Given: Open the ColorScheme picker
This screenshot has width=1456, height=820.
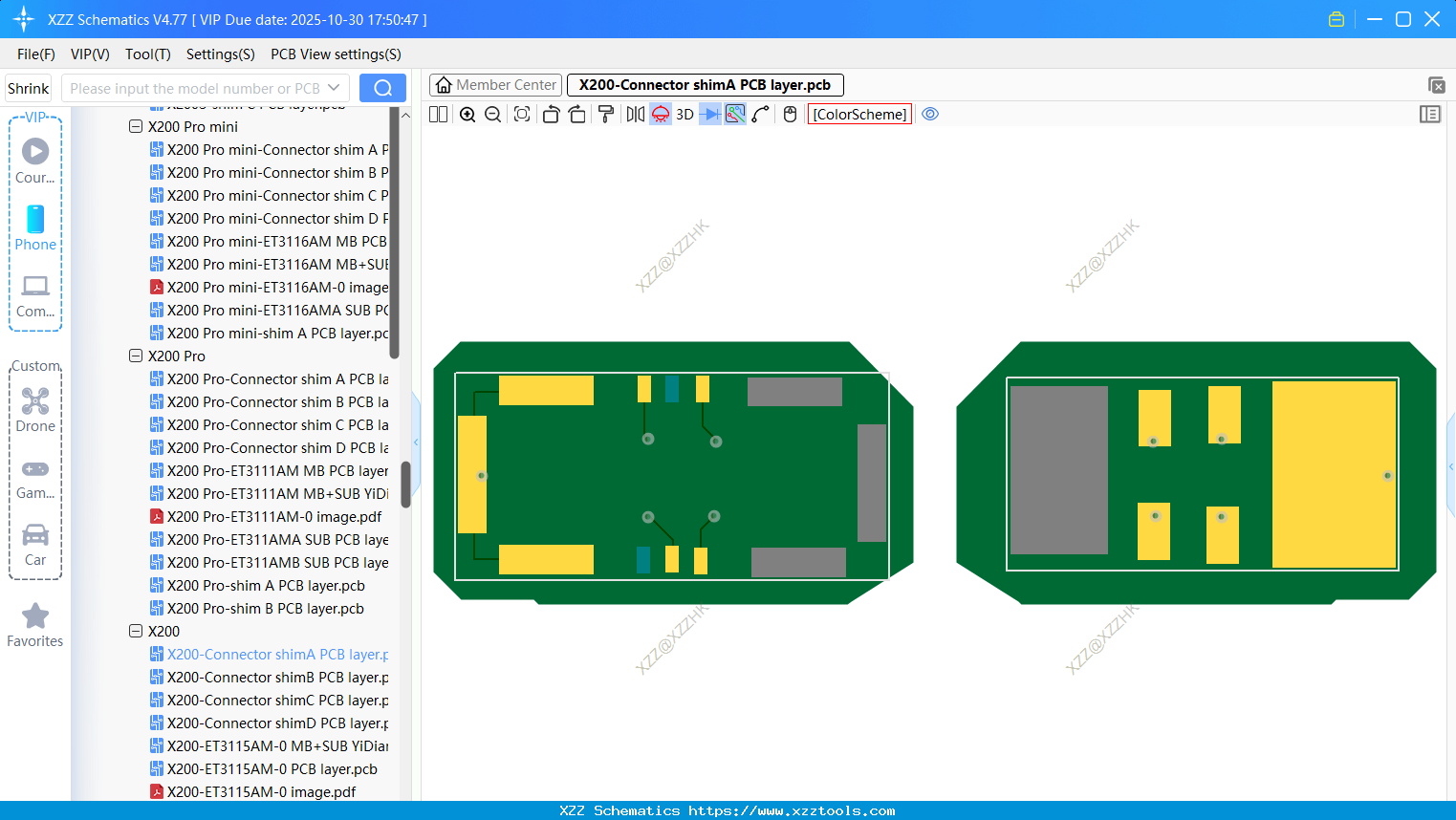Looking at the screenshot, I should [858, 114].
